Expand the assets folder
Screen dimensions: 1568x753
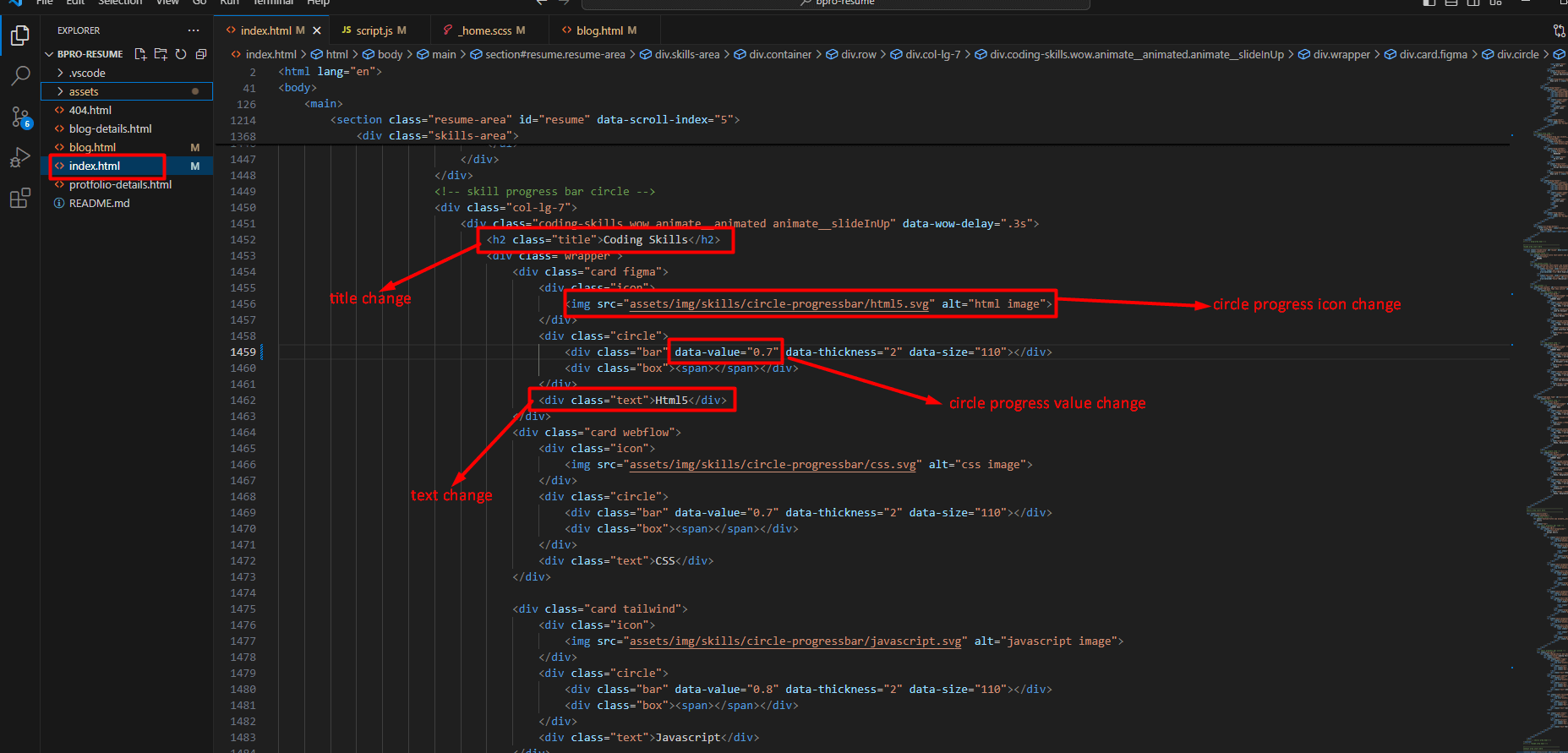tap(127, 91)
